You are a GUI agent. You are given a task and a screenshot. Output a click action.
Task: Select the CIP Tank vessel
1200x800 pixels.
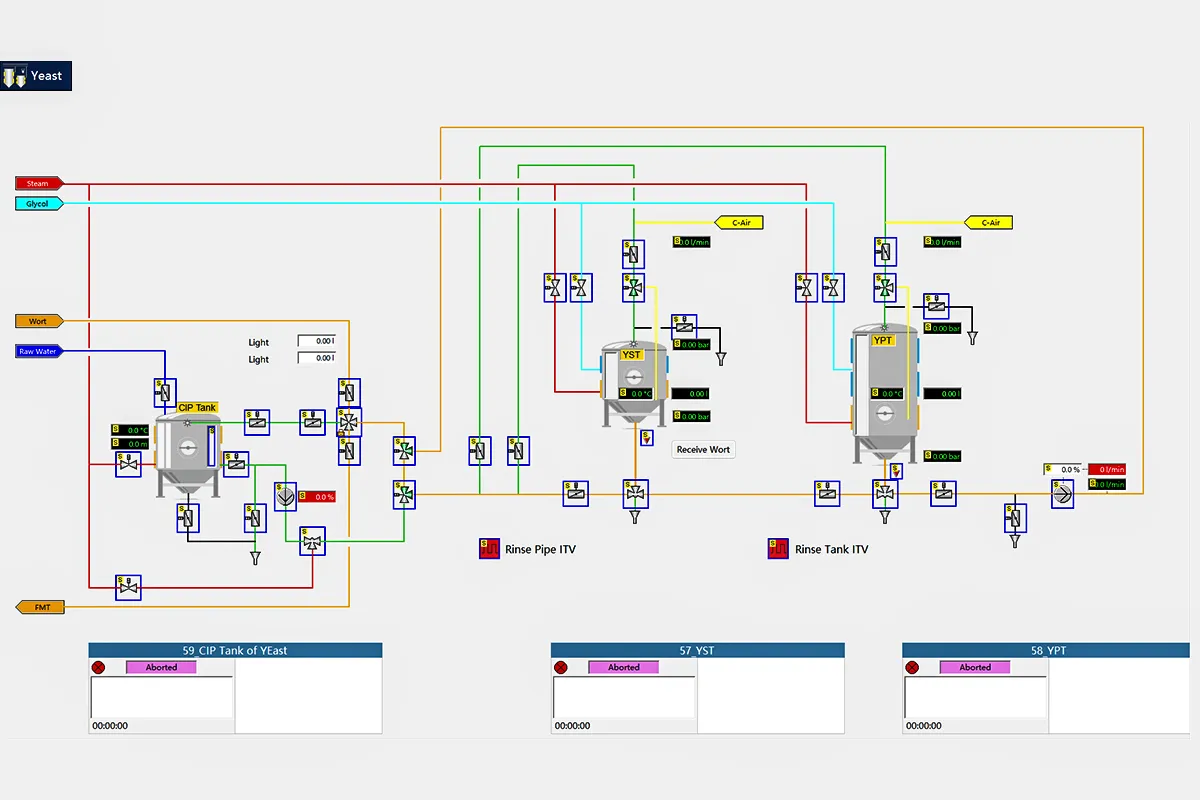pos(186,457)
